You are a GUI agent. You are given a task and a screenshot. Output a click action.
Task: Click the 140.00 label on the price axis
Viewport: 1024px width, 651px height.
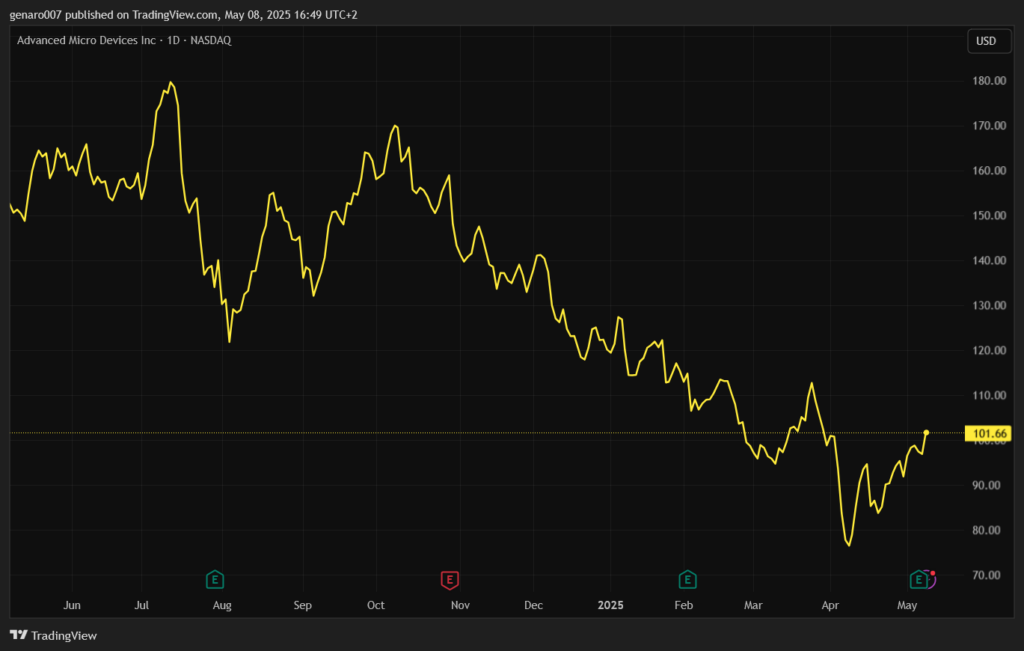tap(988, 261)
